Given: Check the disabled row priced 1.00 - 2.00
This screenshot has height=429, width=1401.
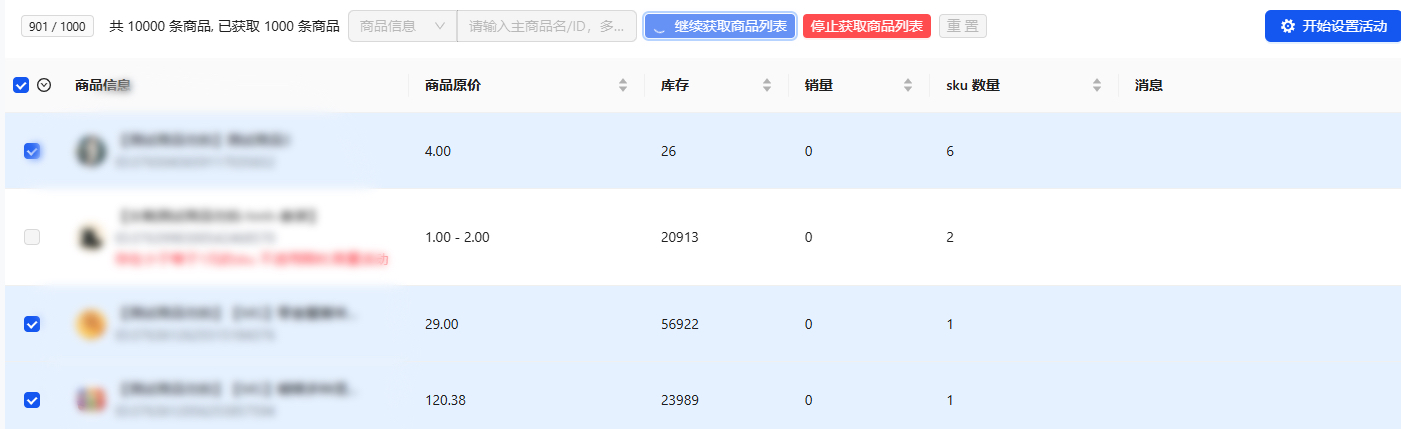Looking at the screenshot, I should pos(32,237).
